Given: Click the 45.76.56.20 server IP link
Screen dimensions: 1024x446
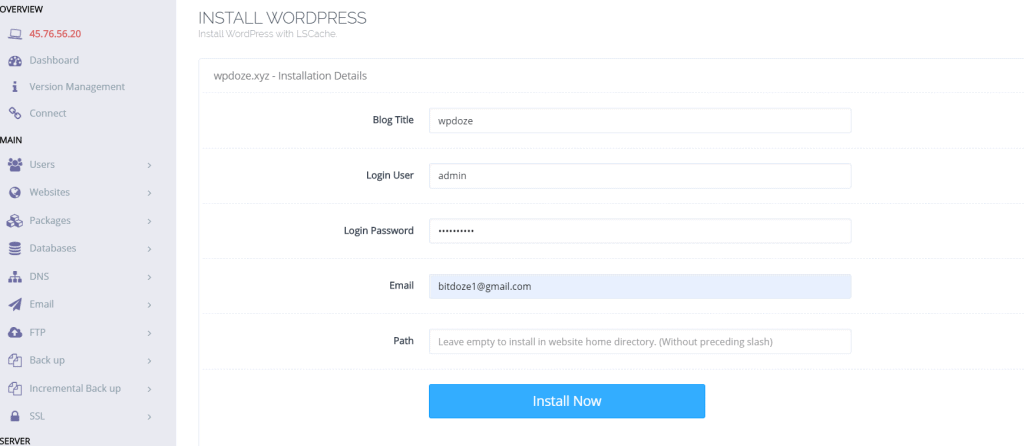Looking at the screenshot, I should 55,34.
